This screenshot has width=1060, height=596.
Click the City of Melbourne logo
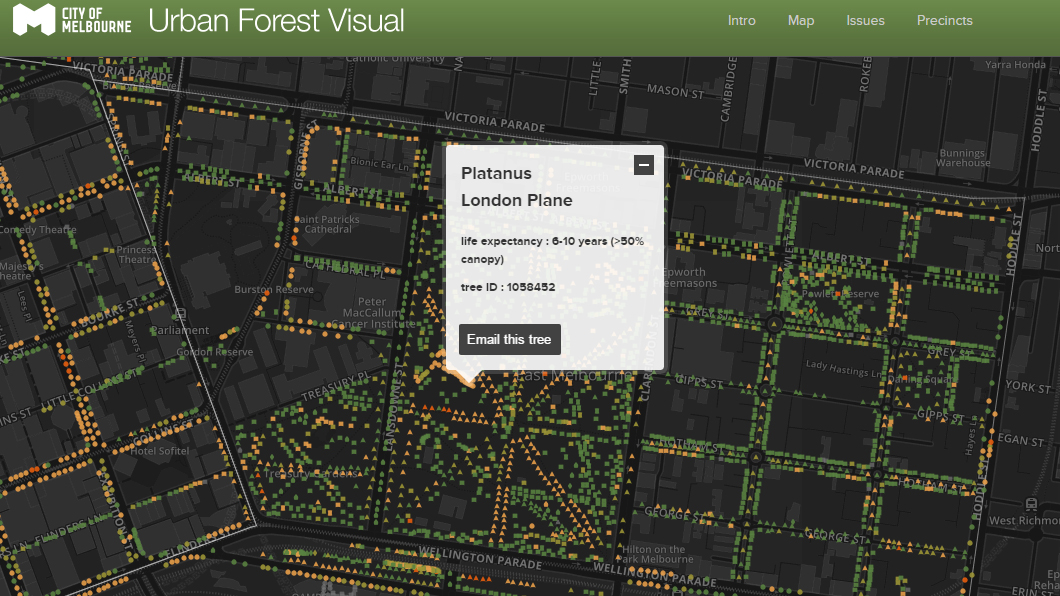(x=71, y=20)
